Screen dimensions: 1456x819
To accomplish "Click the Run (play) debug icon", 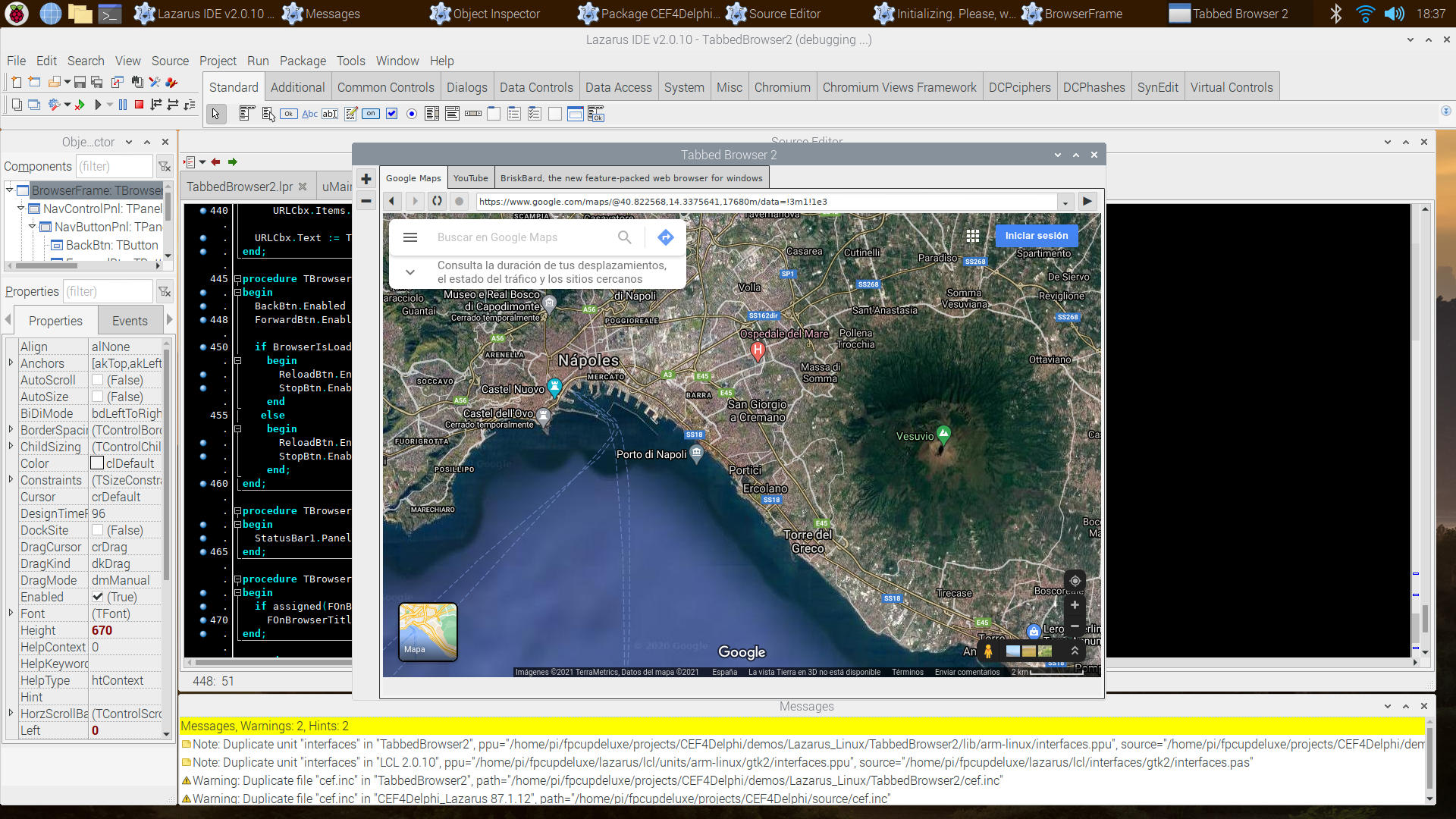I will [97, 105].
